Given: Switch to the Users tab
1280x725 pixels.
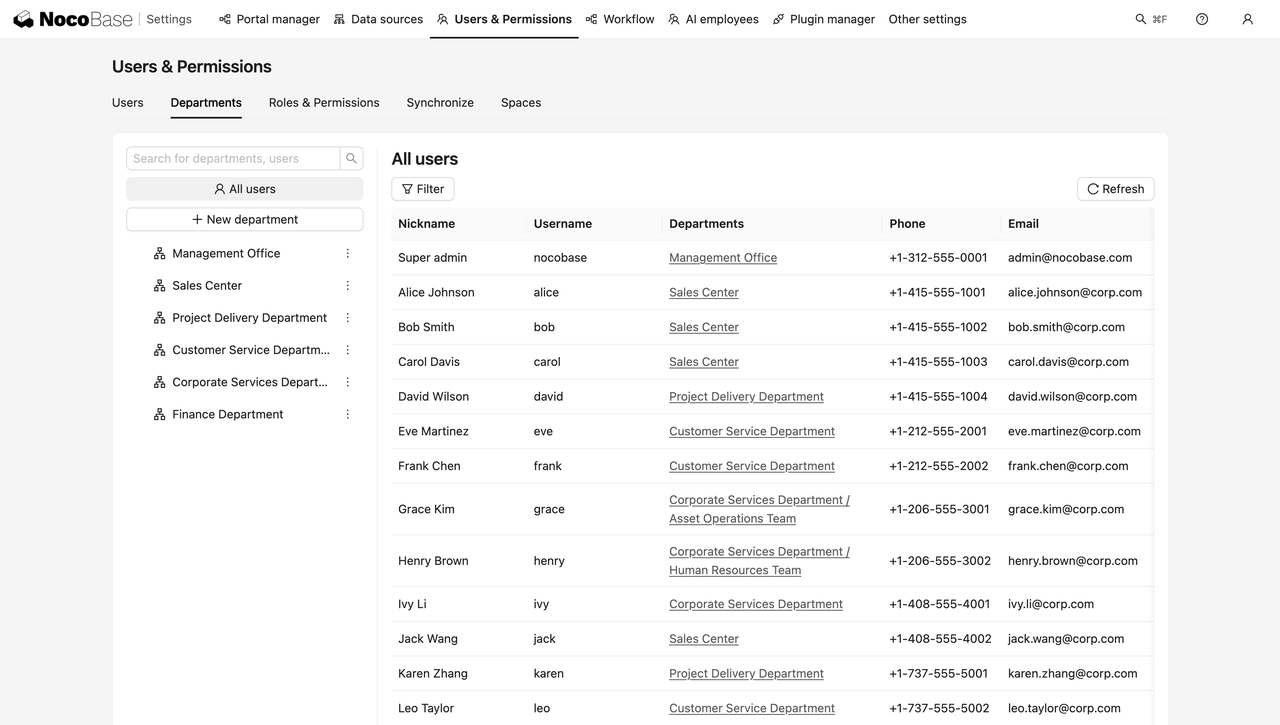Looking at the screenshot, I should pyautogui.click(x=128, y=102).
